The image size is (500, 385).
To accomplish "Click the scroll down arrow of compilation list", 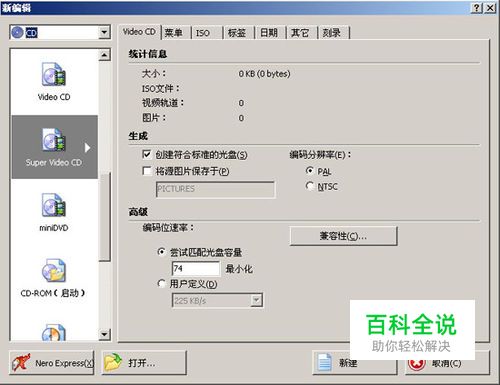I will coord(105,334).
